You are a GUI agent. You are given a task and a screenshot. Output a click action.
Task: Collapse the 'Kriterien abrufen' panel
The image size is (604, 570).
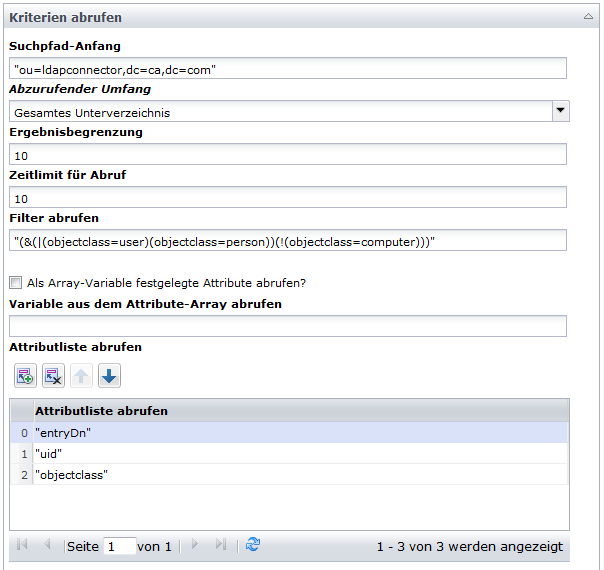click(588, 17)
